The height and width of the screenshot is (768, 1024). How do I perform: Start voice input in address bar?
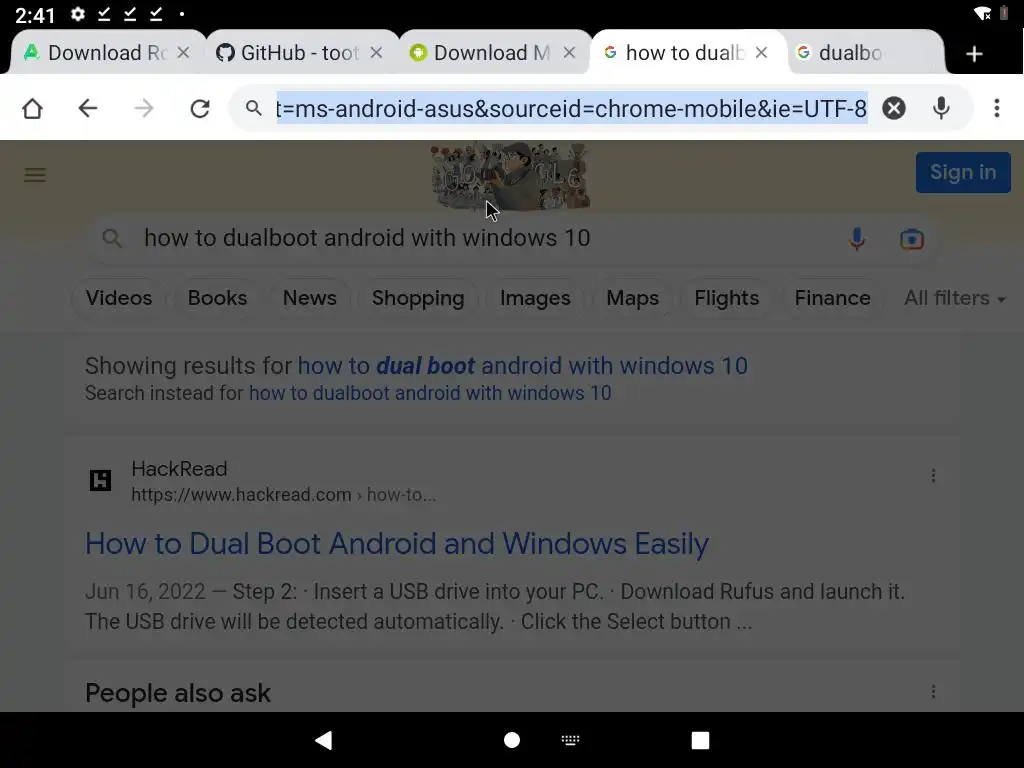(941, 108)
